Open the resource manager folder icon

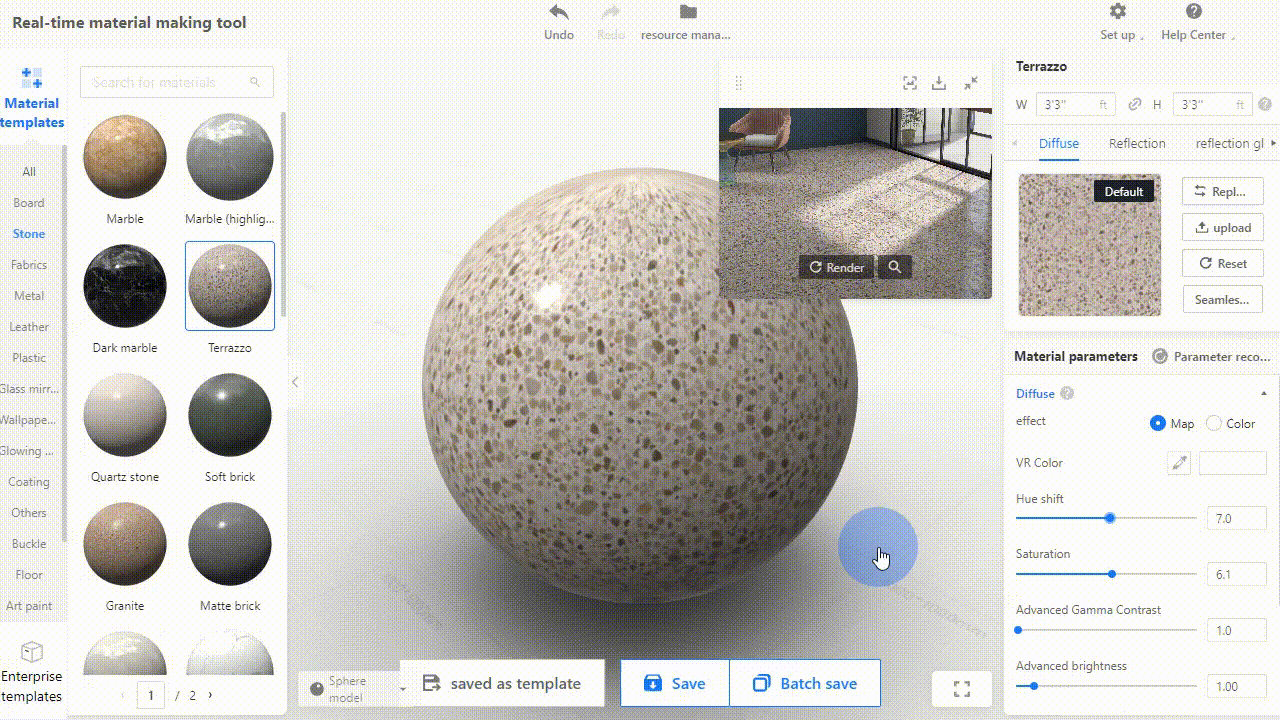(687, 13)
